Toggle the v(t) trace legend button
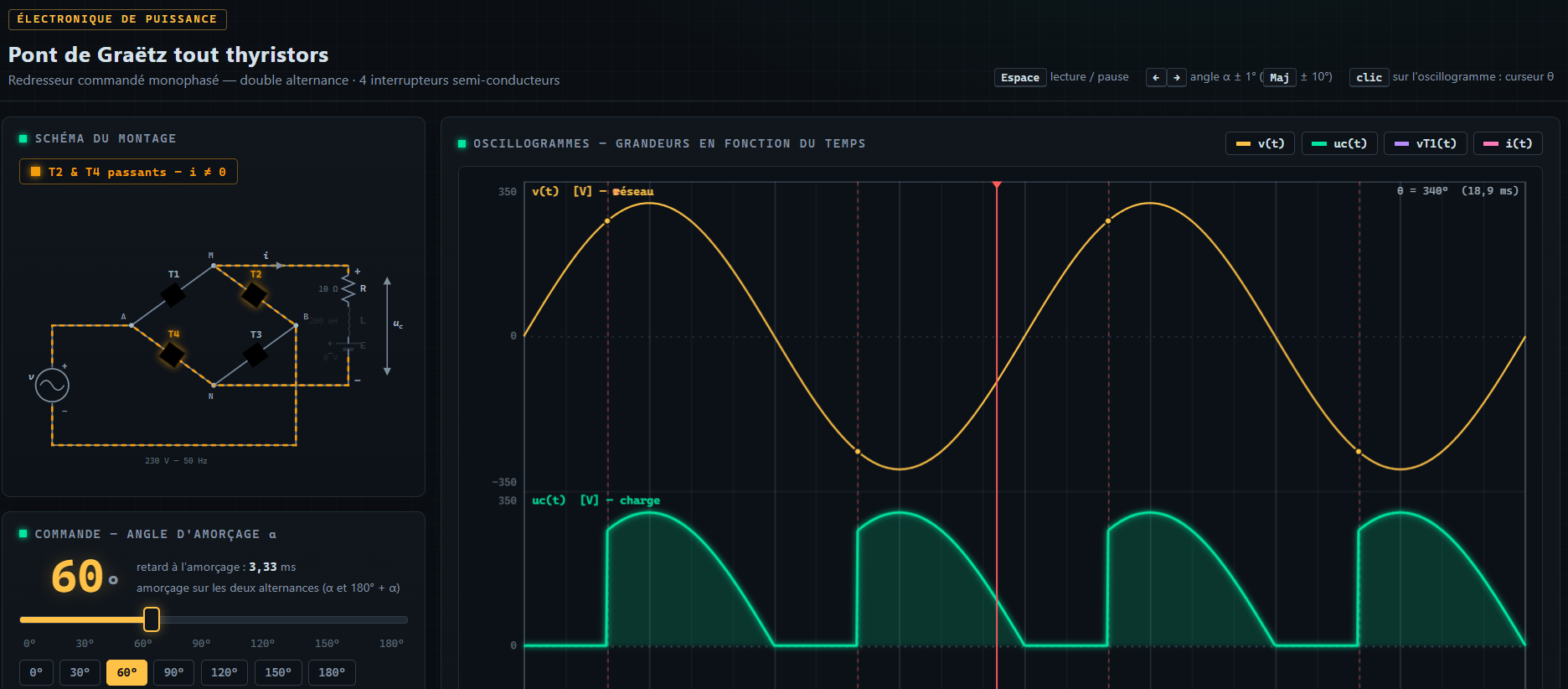 pyautogui.click(x=1260, y=143)
